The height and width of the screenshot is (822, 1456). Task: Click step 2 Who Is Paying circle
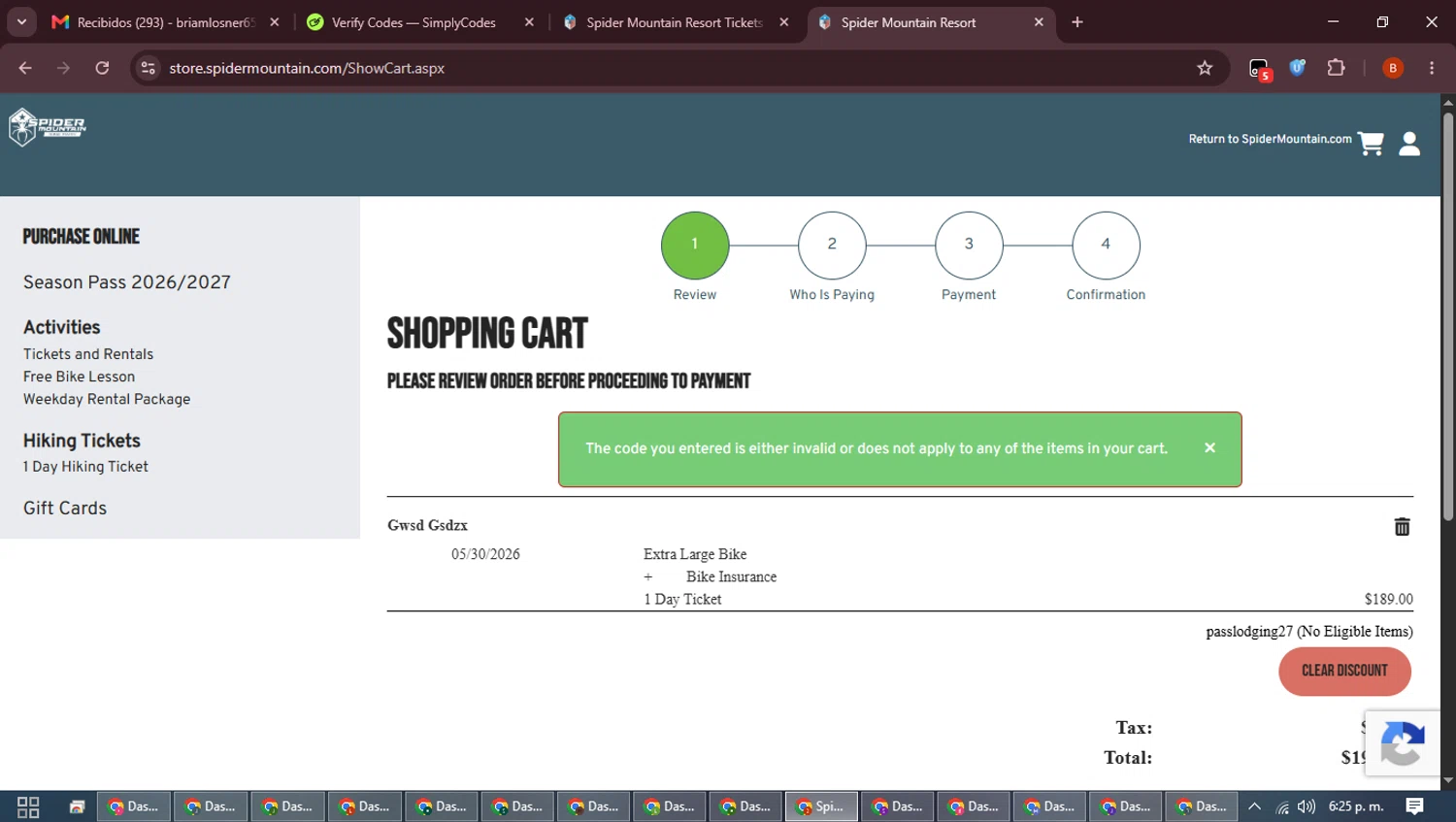point(832,245)
